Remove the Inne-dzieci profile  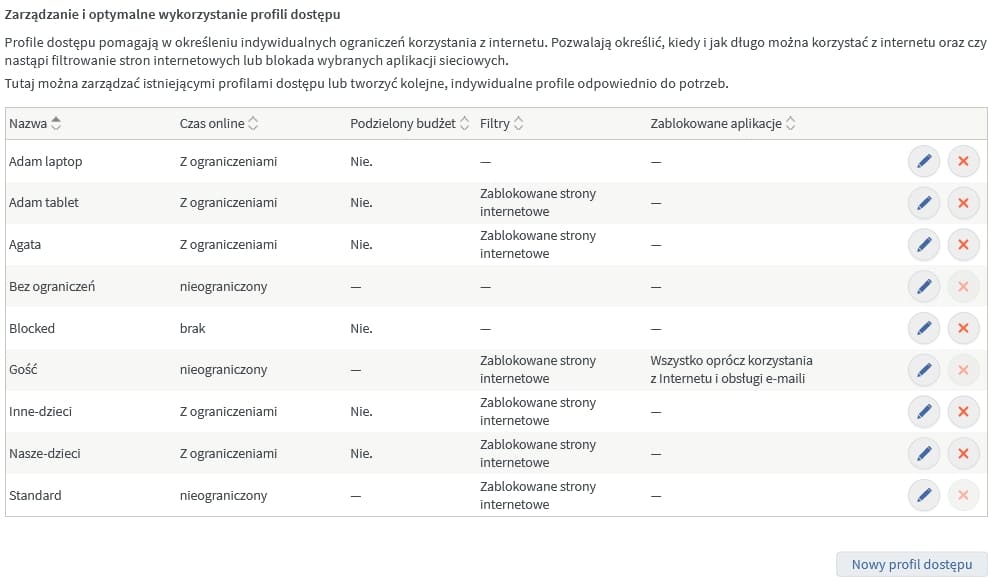pyautogui.click(x=963, y=411)
